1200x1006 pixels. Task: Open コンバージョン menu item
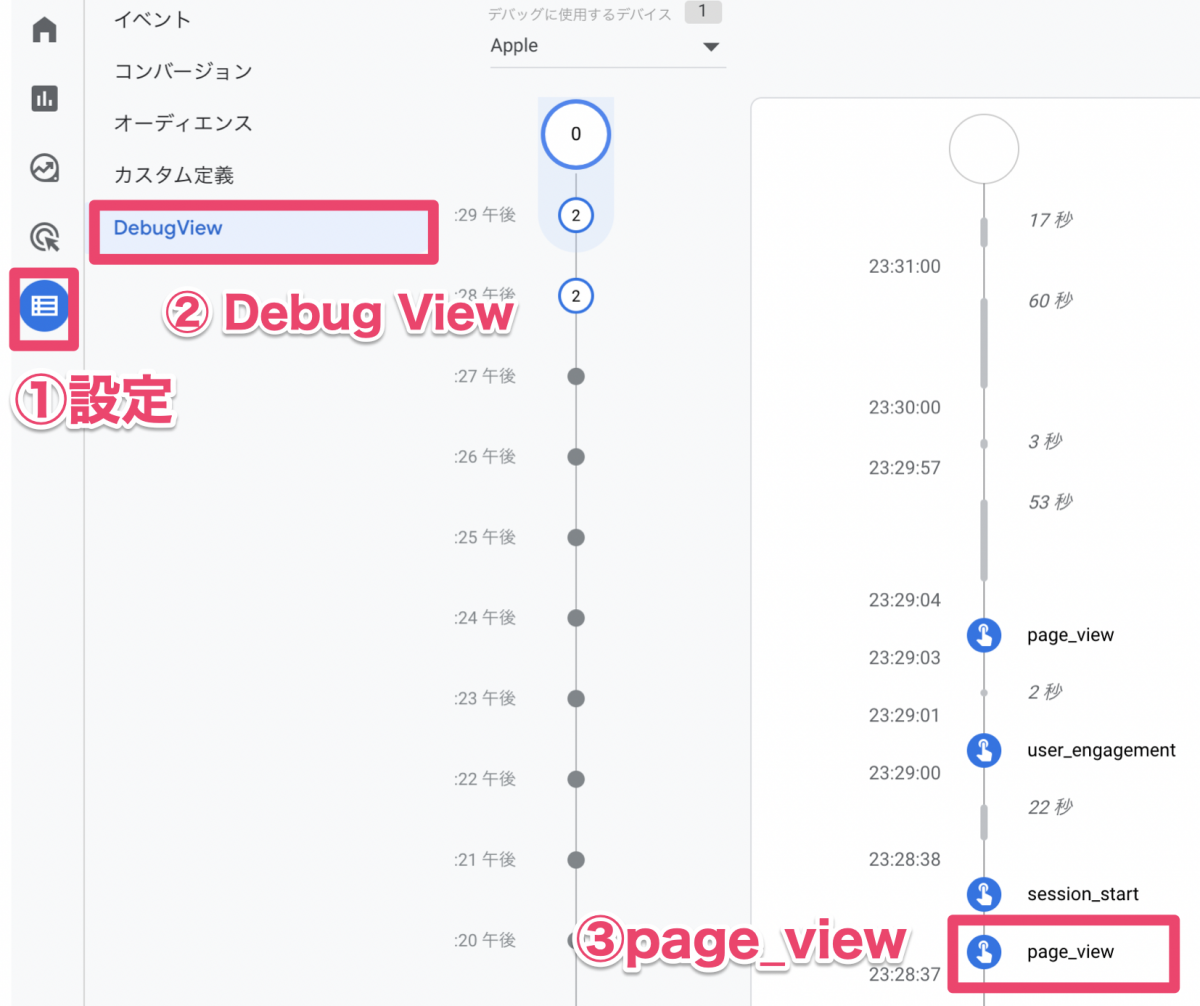(183, 71)
